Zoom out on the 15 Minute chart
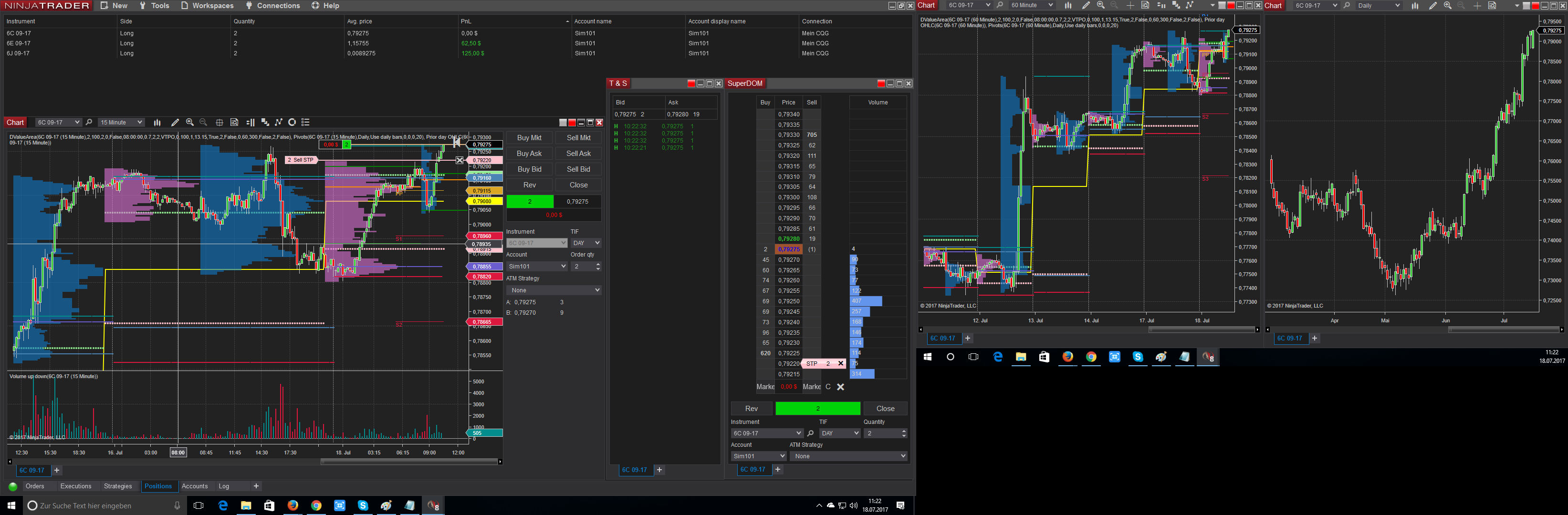 [203, 122]
